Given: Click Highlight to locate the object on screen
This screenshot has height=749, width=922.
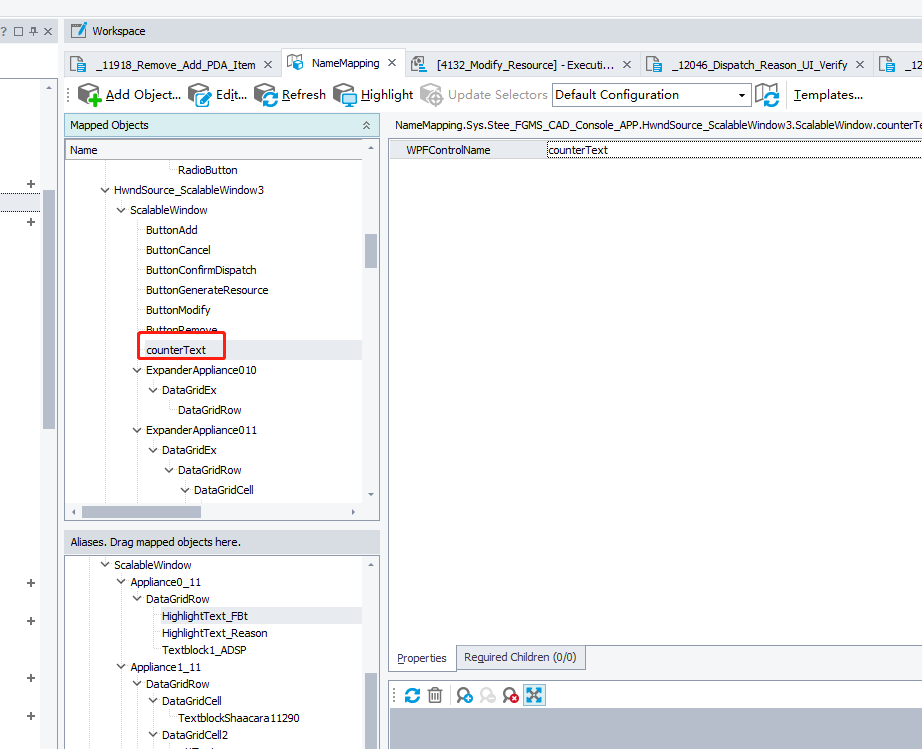Looking at the screenshot, I should point(373,95).
